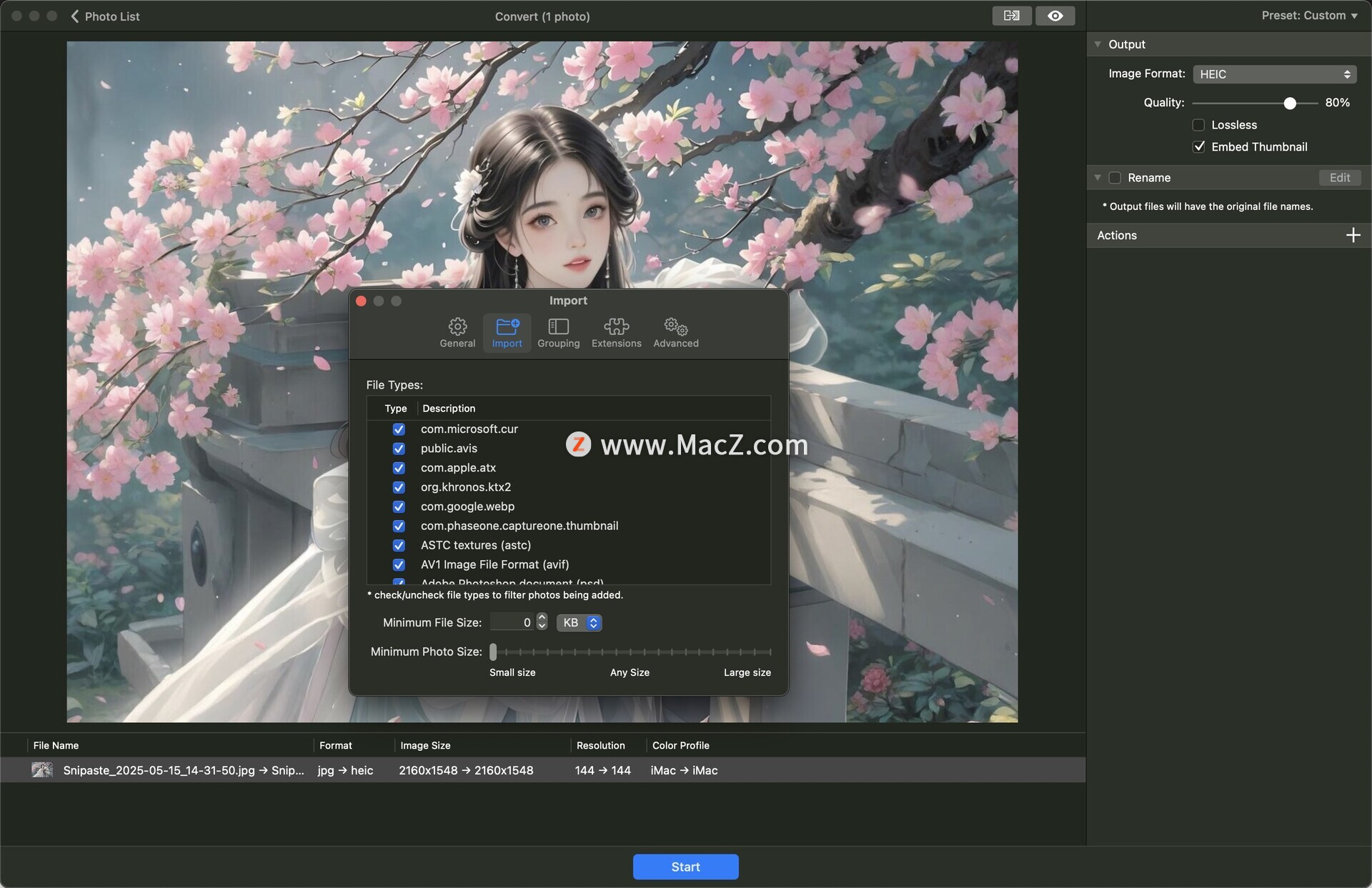The width and height of the screenshot is (1372, 888).
Task: Click the 2160x1548 image size cell
Action: [466, 770]
